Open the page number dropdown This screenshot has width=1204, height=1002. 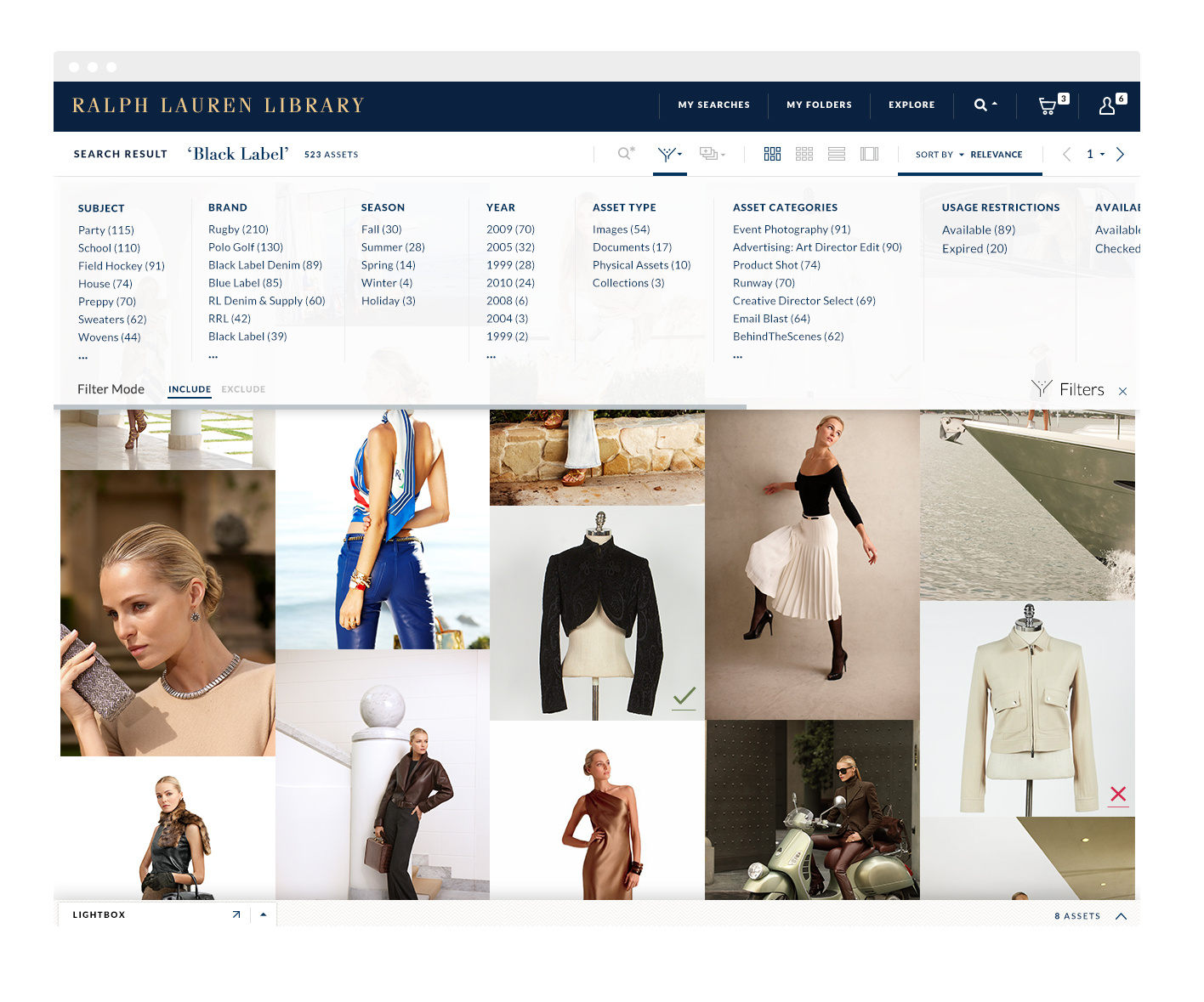click(x=1095, y=154)
